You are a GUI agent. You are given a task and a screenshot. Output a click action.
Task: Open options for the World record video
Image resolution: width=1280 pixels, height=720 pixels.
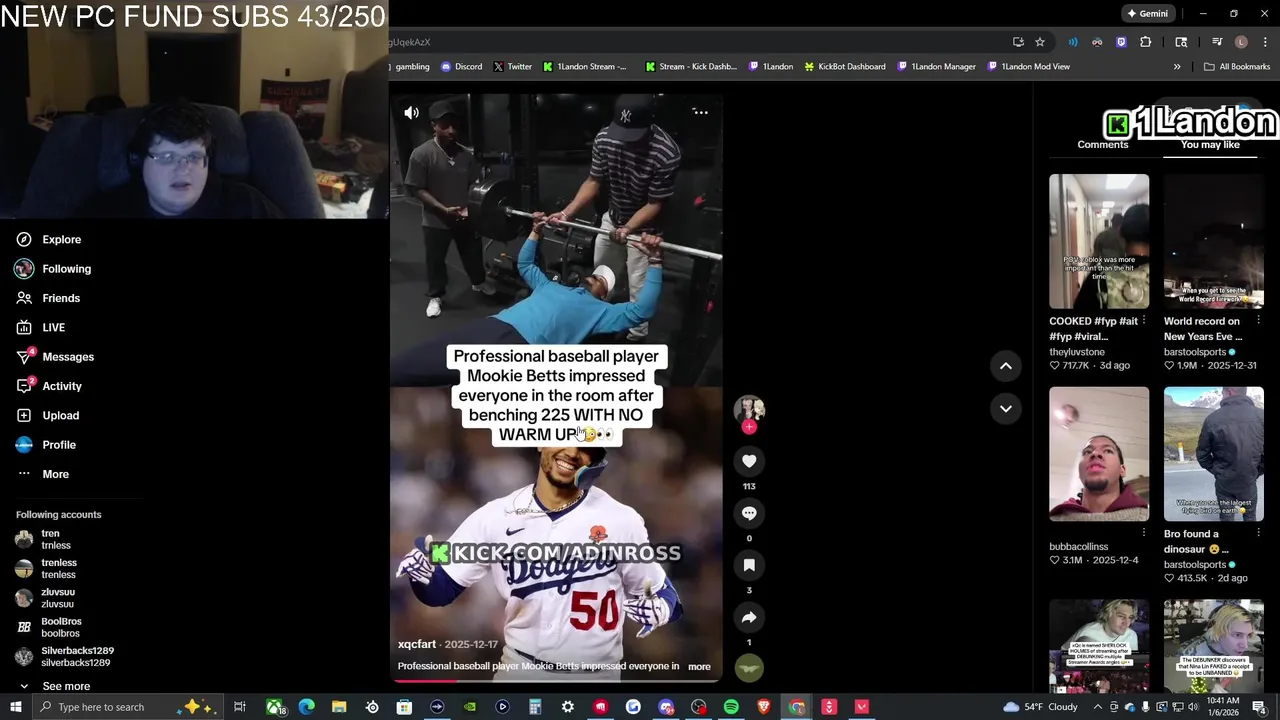point(1258,321)
